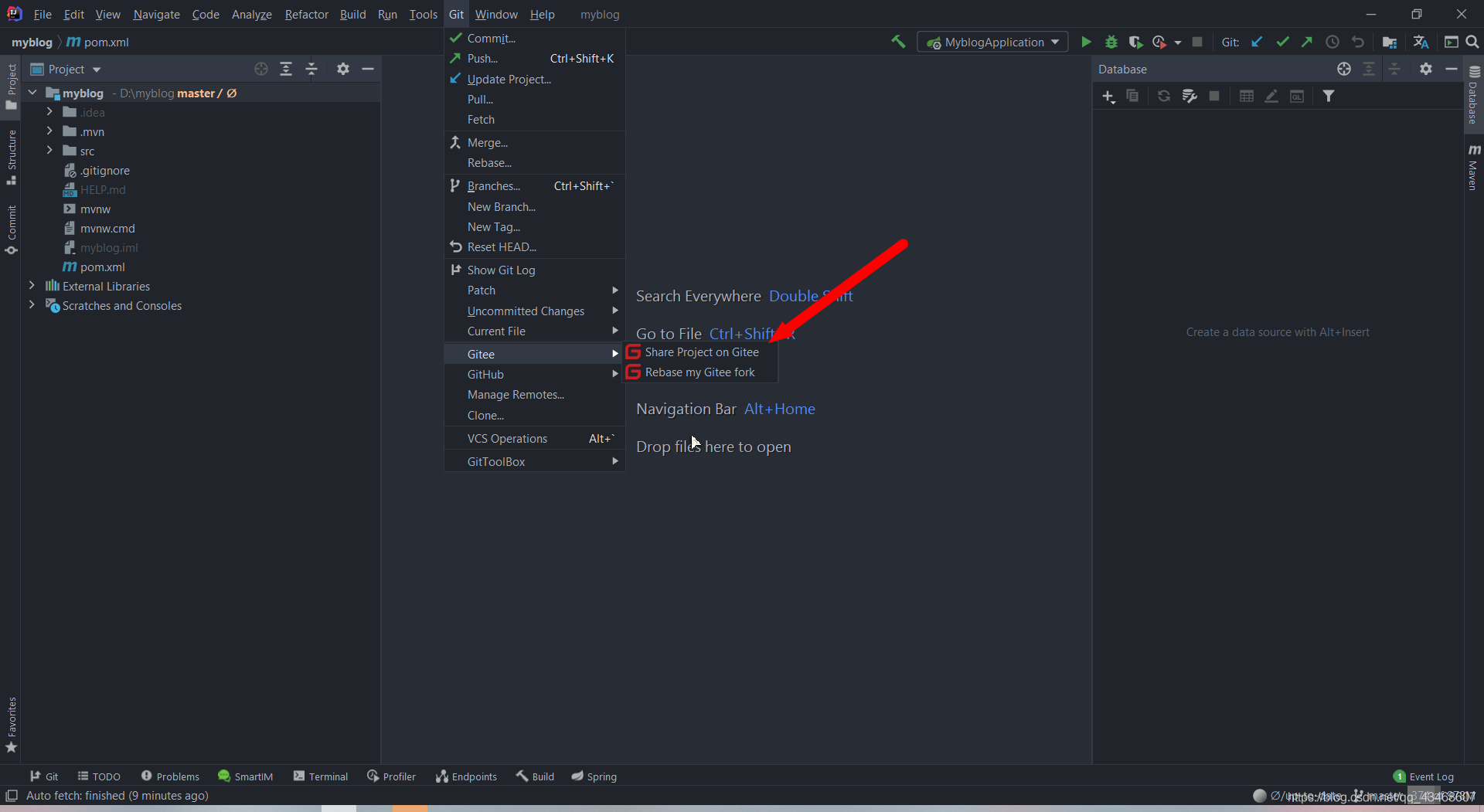This screenshot has width=1484, height=812.
Task: Expand the src folder
Action: point(49,151)
